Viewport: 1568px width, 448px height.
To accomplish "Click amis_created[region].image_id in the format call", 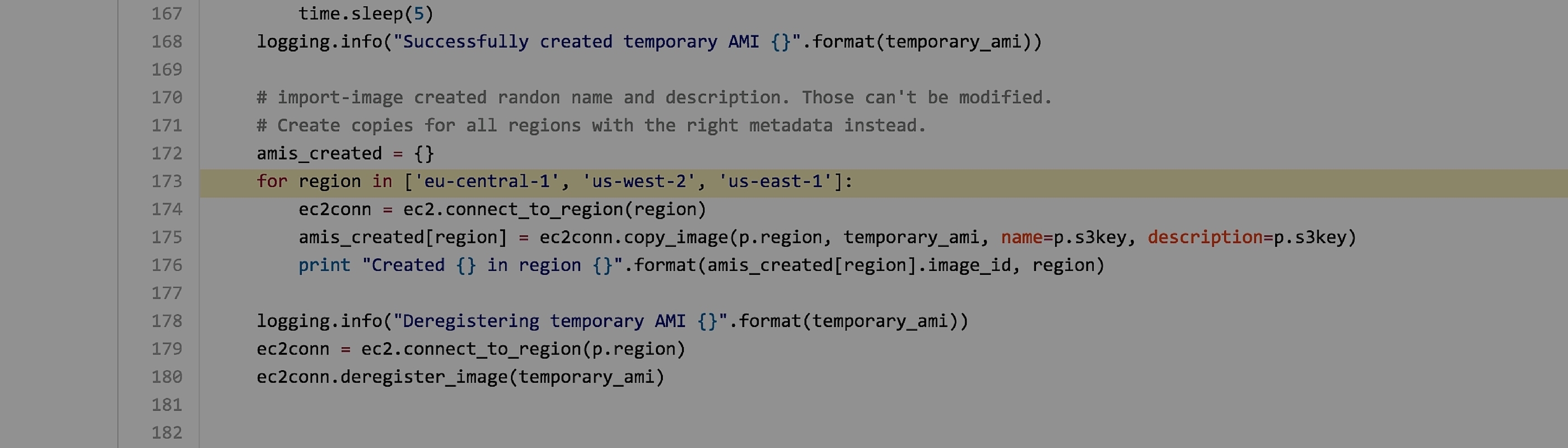I will tap(859, 266).
